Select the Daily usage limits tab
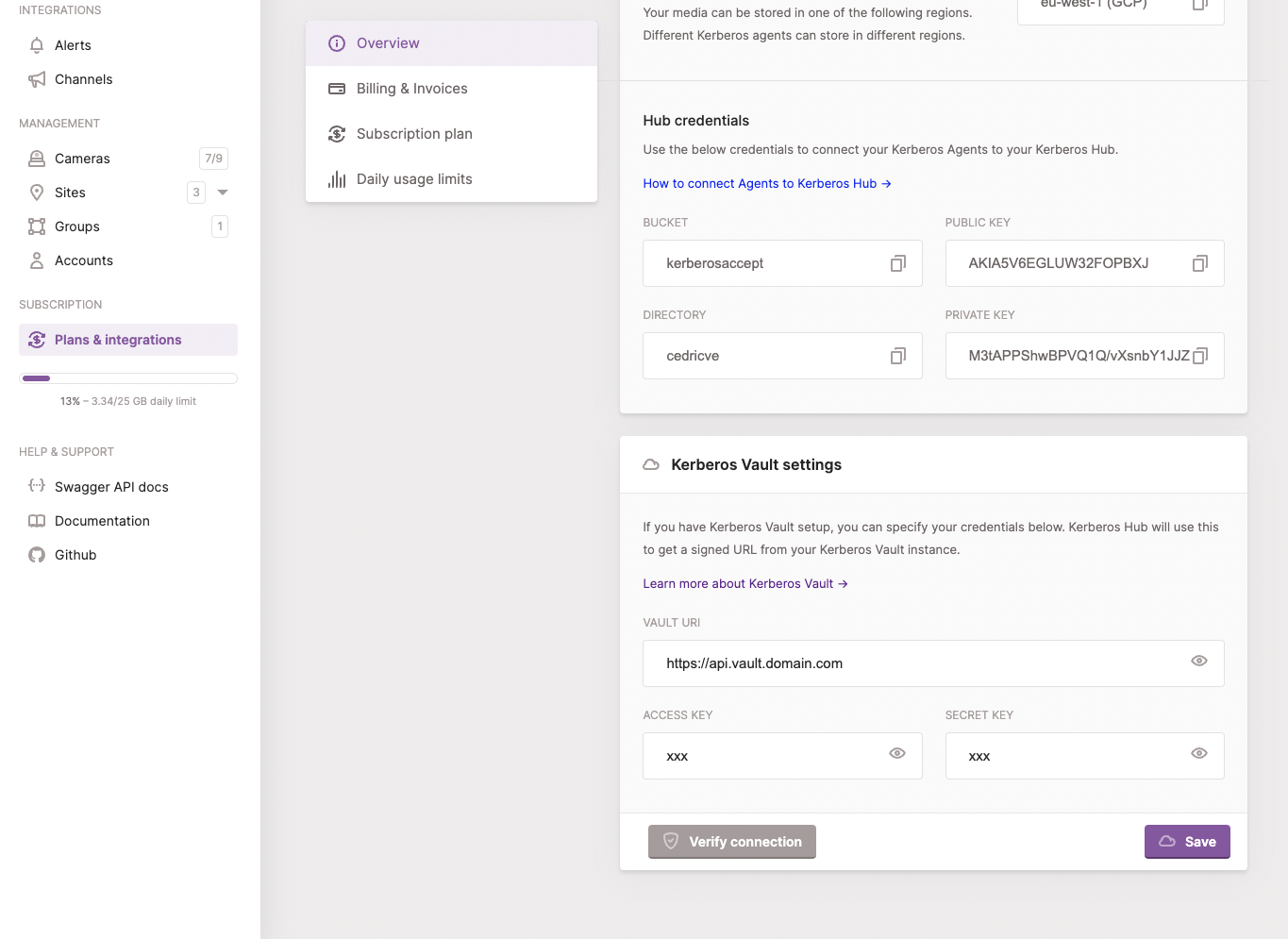 pos(415,178)
